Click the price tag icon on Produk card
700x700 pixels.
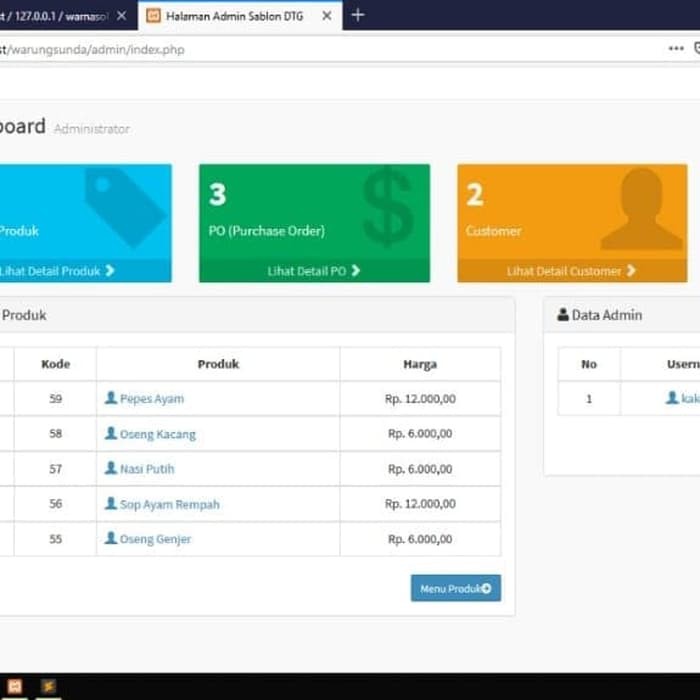pos(124,205)
